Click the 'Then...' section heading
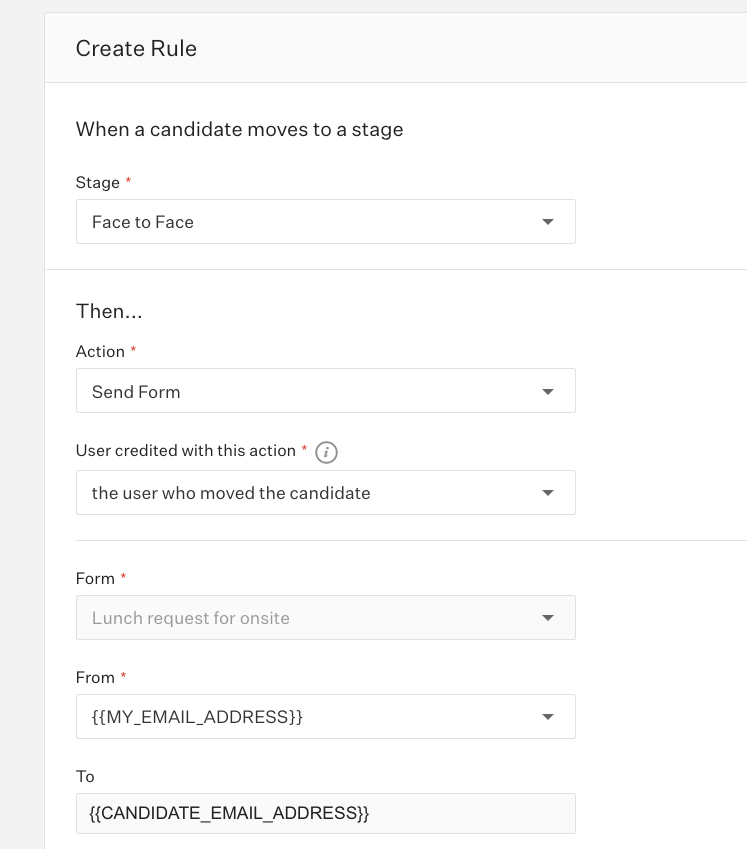This screenshot has height=849, width=747. click(x=109, y=311)
